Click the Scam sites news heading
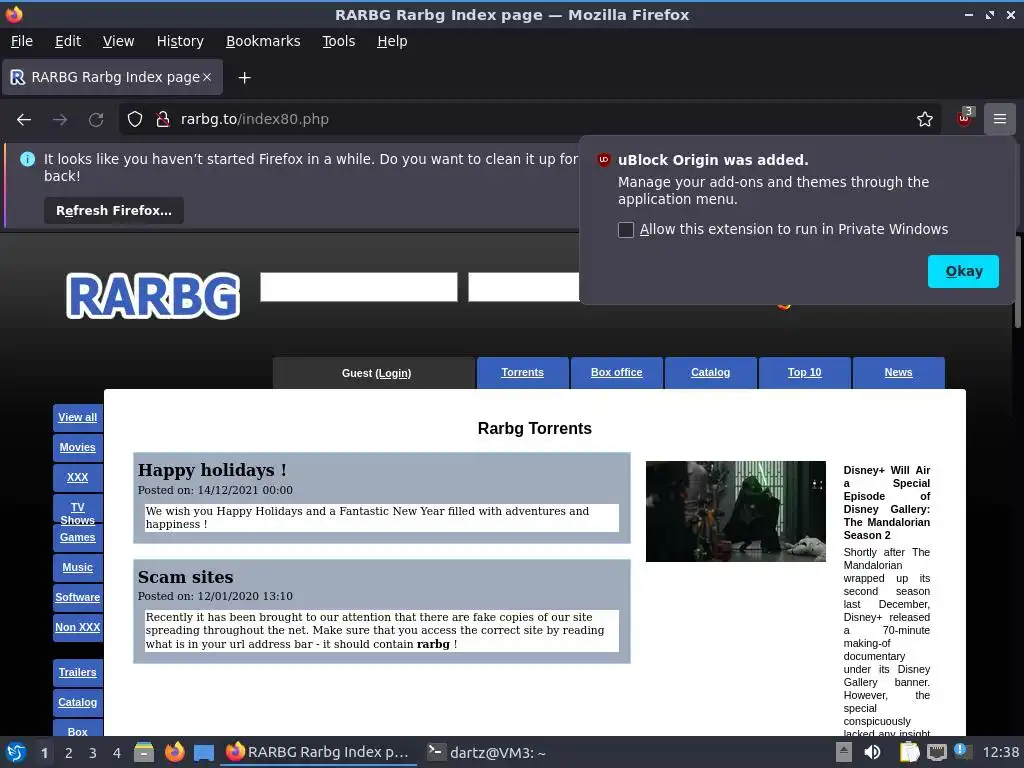This screenshot has width=1024, height=768. tap(185, 577)
